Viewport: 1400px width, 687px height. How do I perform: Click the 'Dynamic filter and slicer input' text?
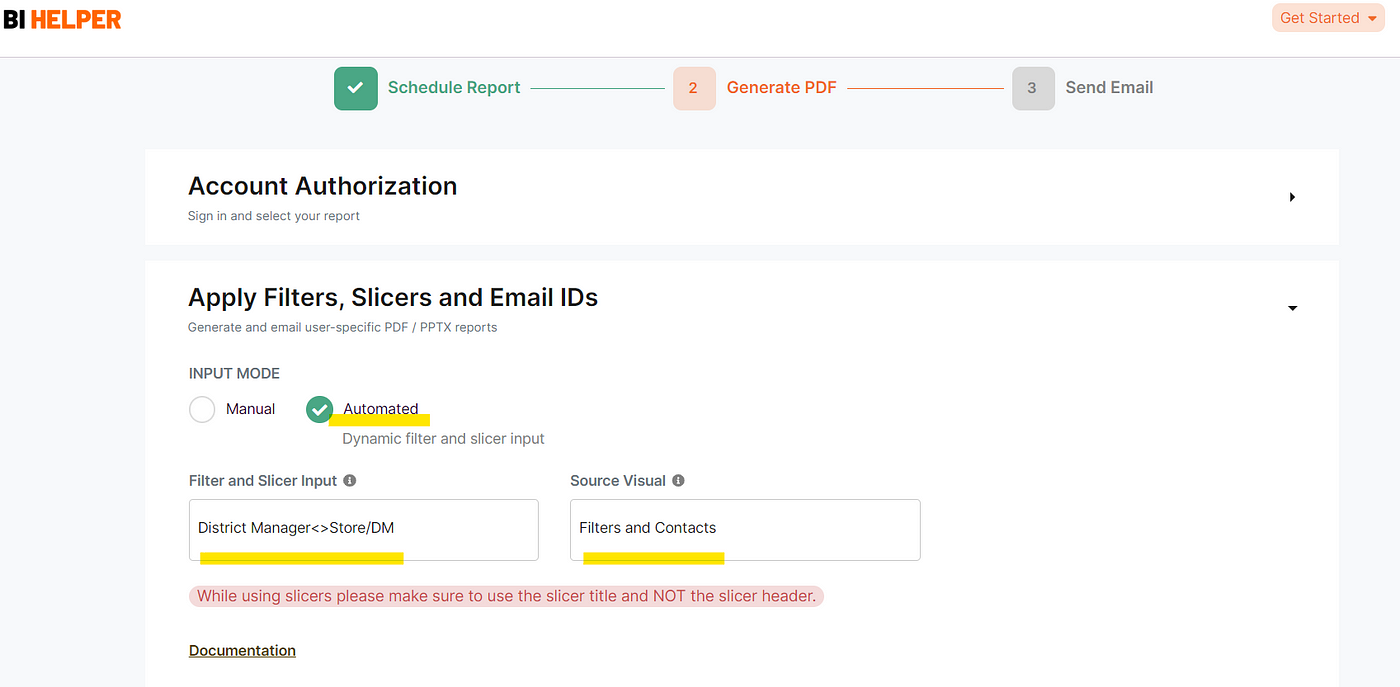pyautogui.click(x=443, y=439)
